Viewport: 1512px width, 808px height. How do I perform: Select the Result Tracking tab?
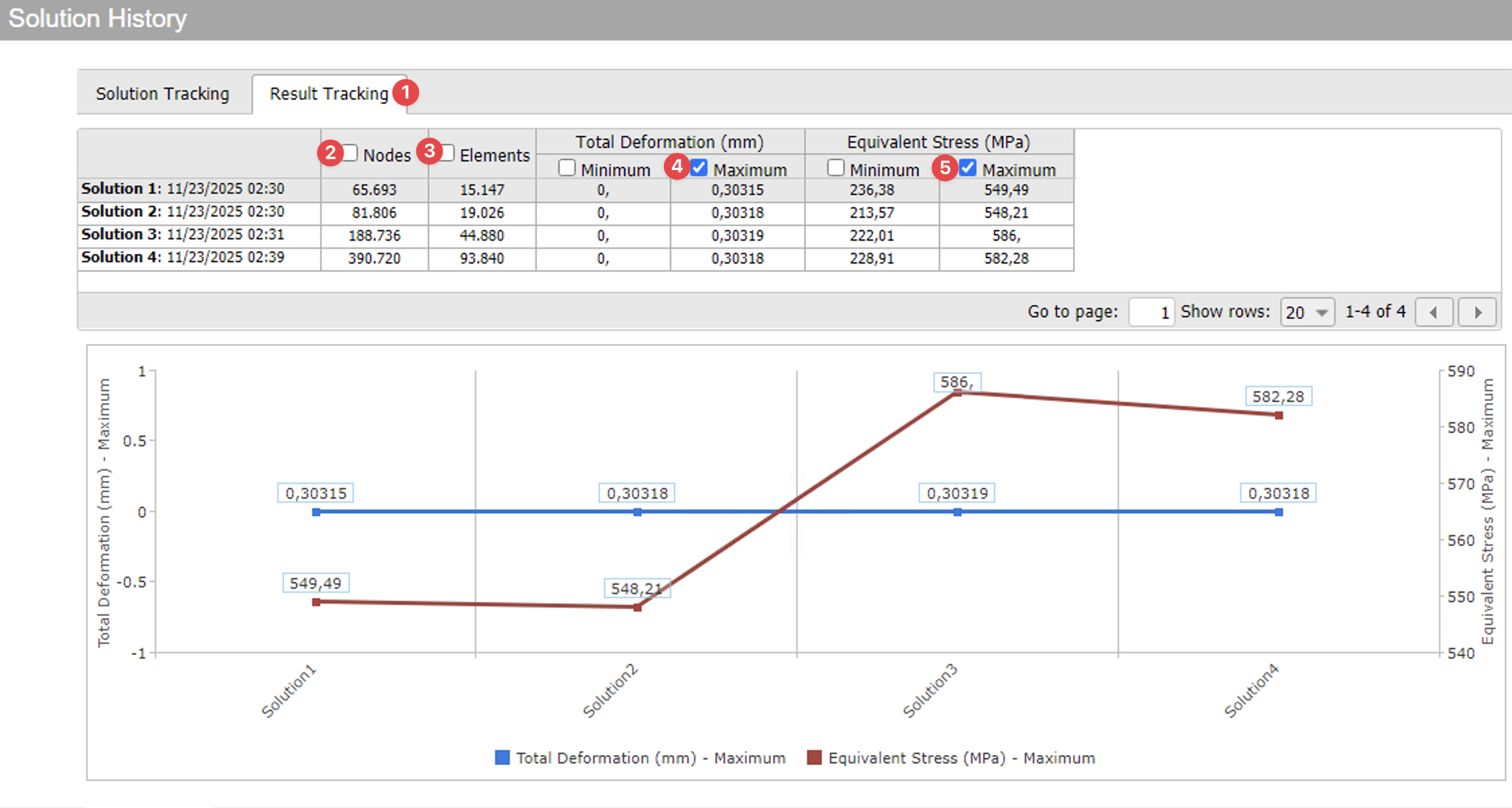point(328,93)
